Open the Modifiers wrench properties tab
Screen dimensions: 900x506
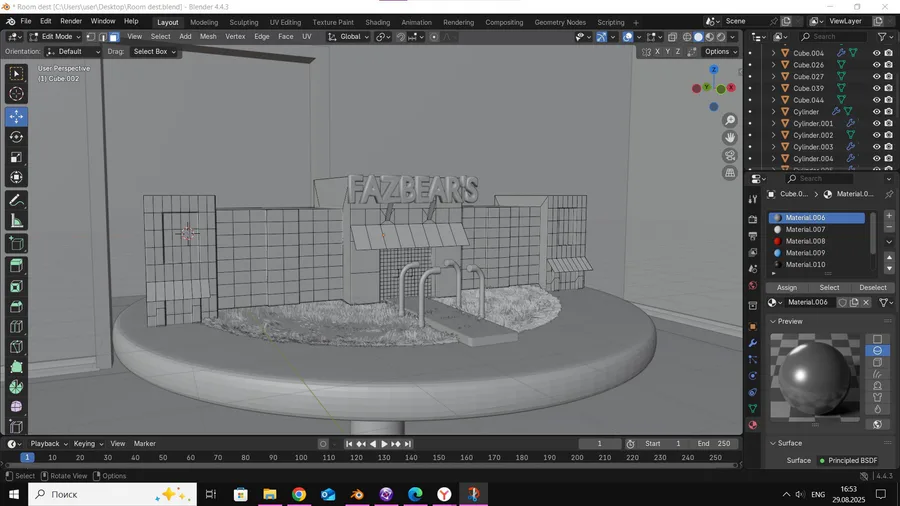(752, 343)
